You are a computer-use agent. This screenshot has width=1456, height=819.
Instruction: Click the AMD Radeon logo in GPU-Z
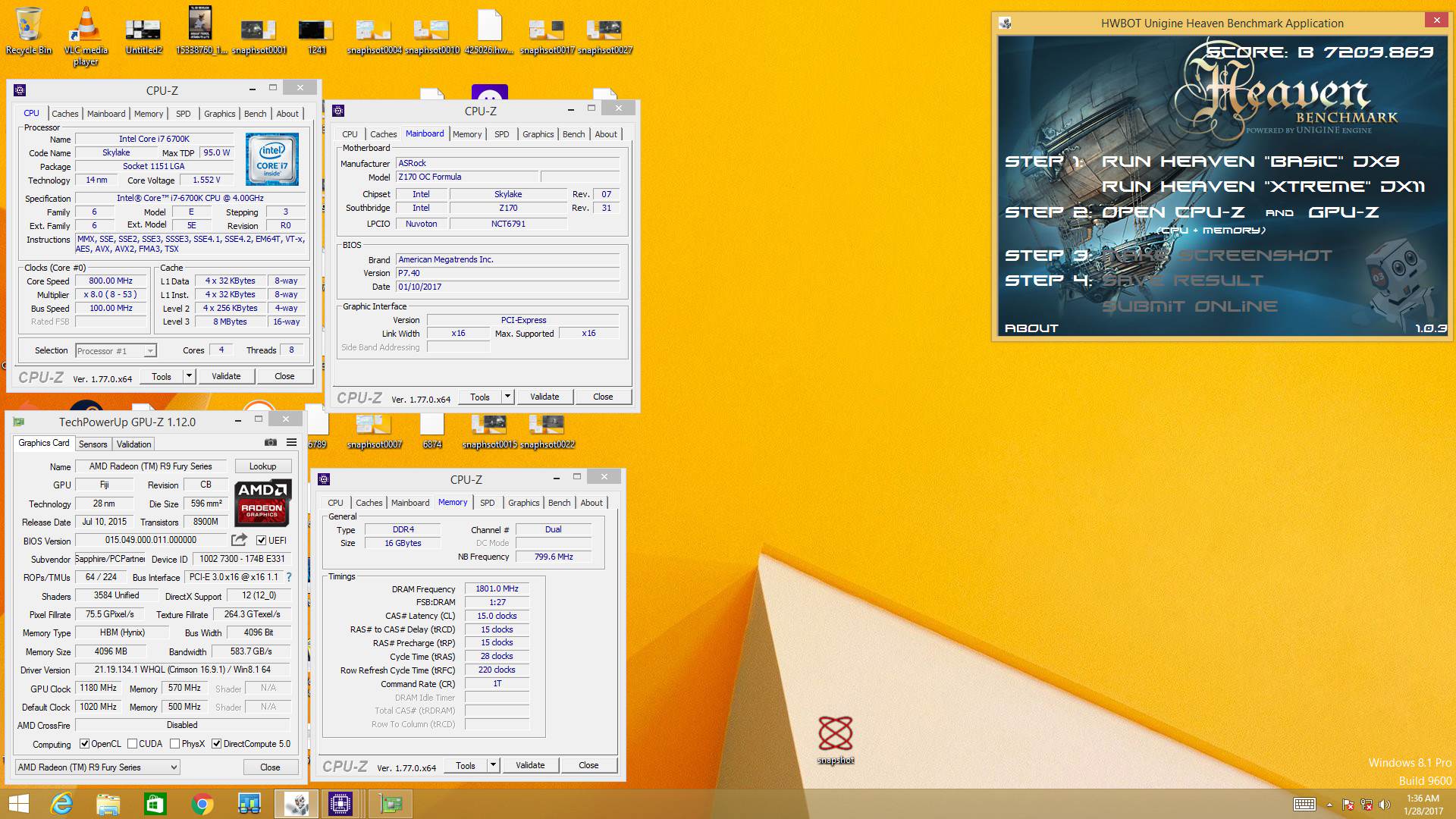point(262,503)
